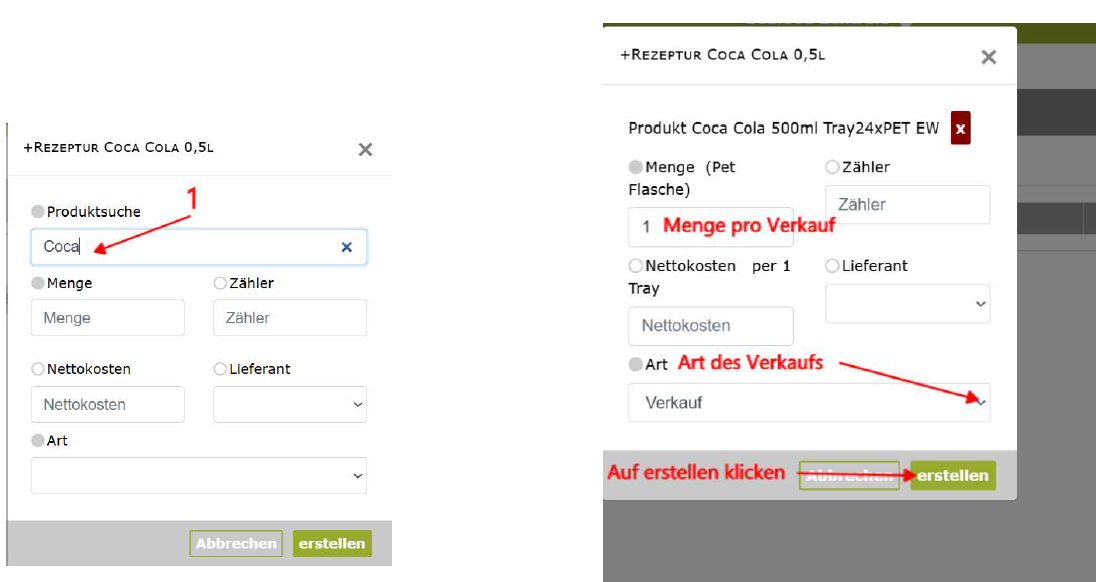The width and height of the screenshot is (1096, 582).
Task: Select the Zähler radio in right dialog
Action: pyautogui.click(x=832, y=167)
